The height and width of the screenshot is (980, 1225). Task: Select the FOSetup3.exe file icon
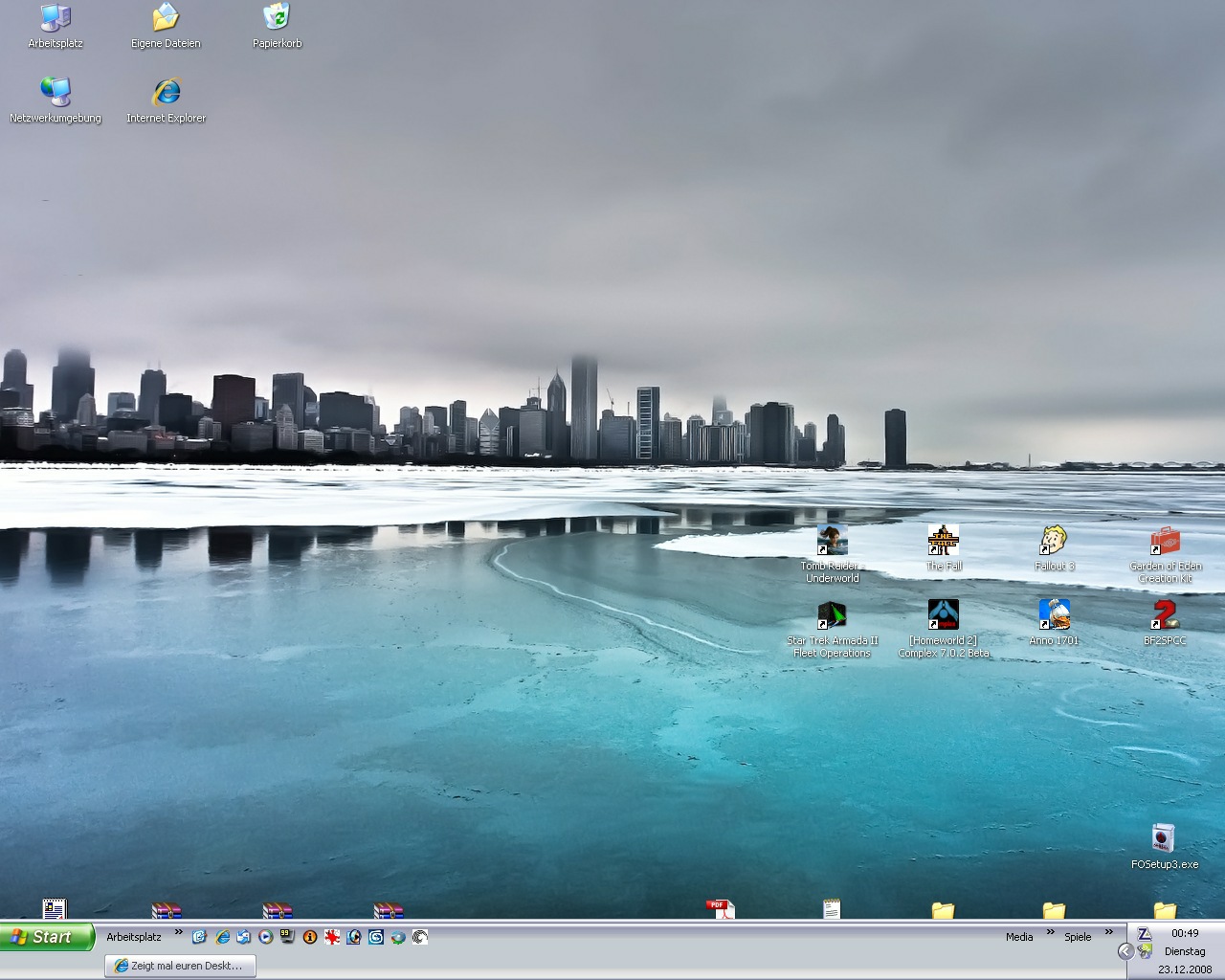click(x=1164, y=840)
